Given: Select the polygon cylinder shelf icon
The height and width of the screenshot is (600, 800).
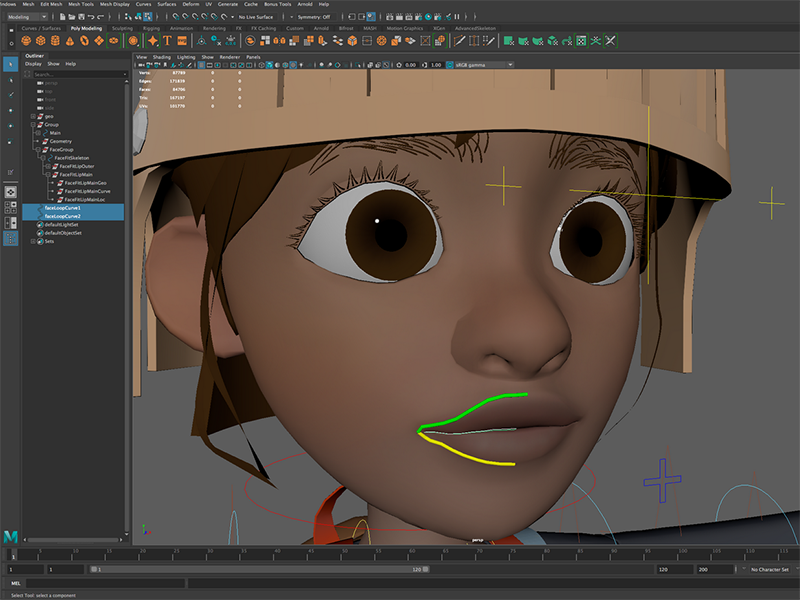Looking at the screenshot, I should [56, 41].
